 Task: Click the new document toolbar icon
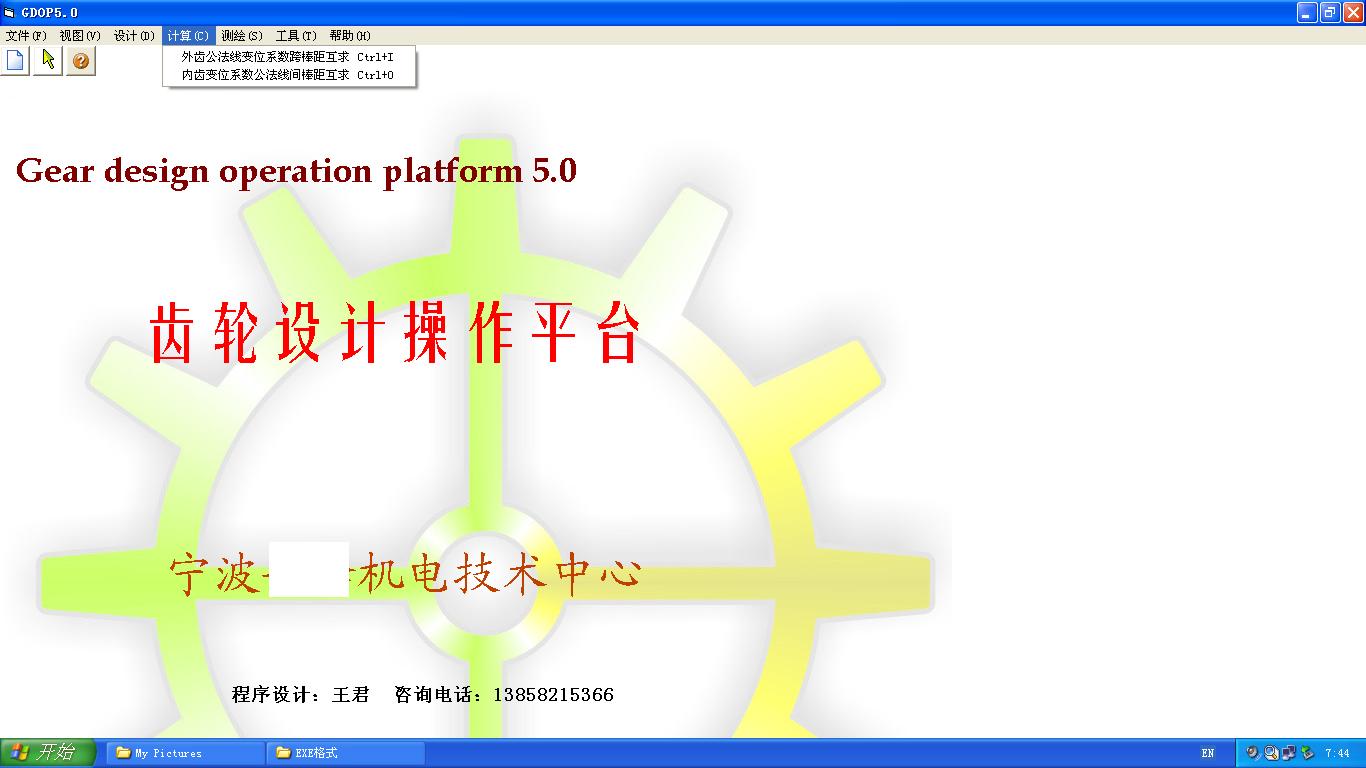(16, 60)
